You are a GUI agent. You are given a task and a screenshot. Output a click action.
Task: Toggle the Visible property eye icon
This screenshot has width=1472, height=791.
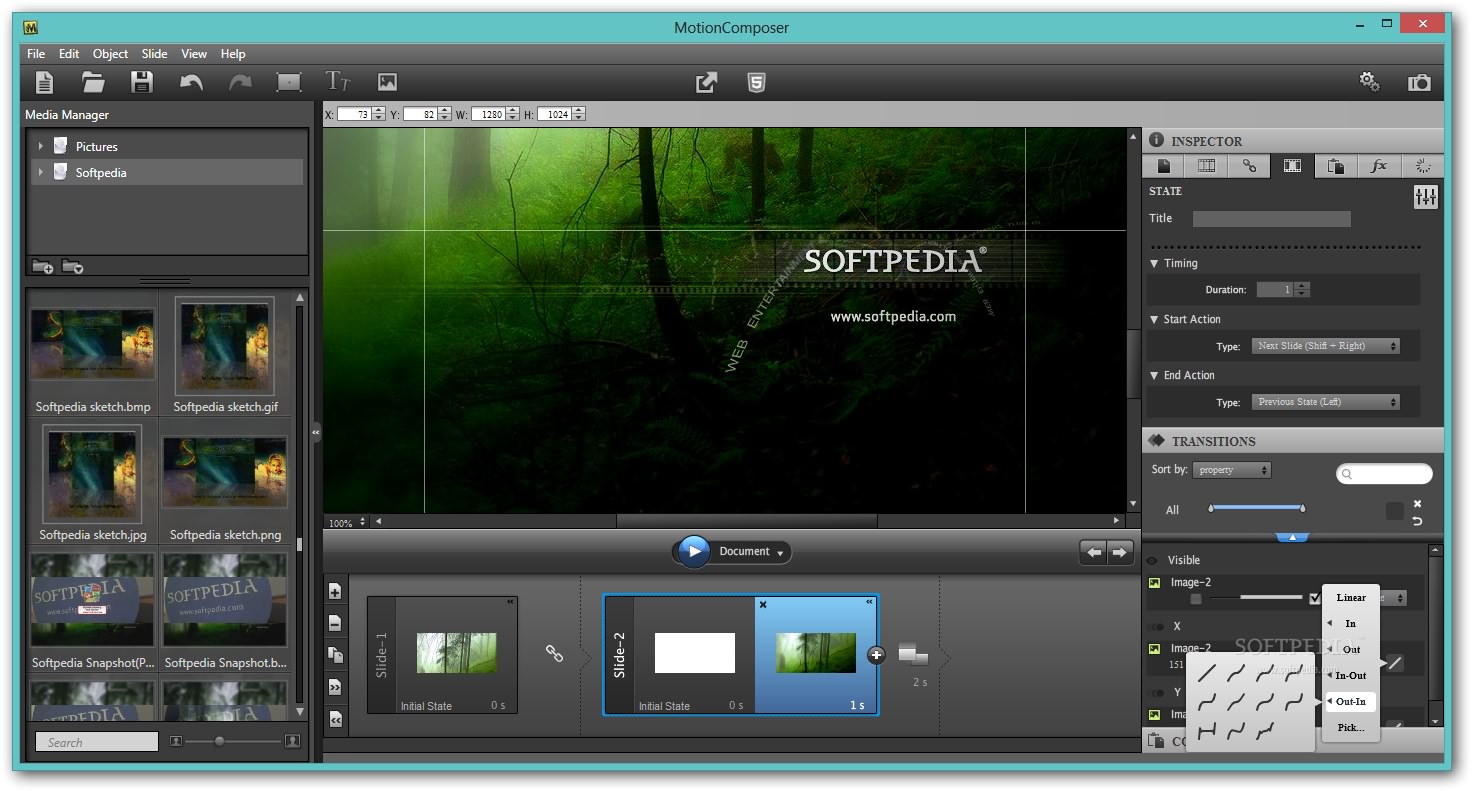point(1152,561)
